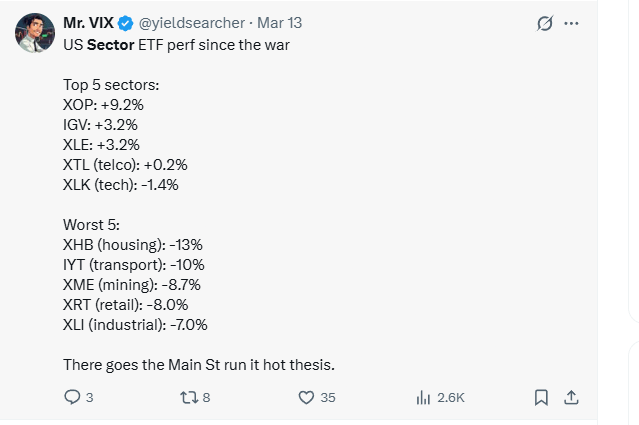Open Mr. VIX profile avatar
Viewport: 639px width, 425px height.
click(35, 33)
